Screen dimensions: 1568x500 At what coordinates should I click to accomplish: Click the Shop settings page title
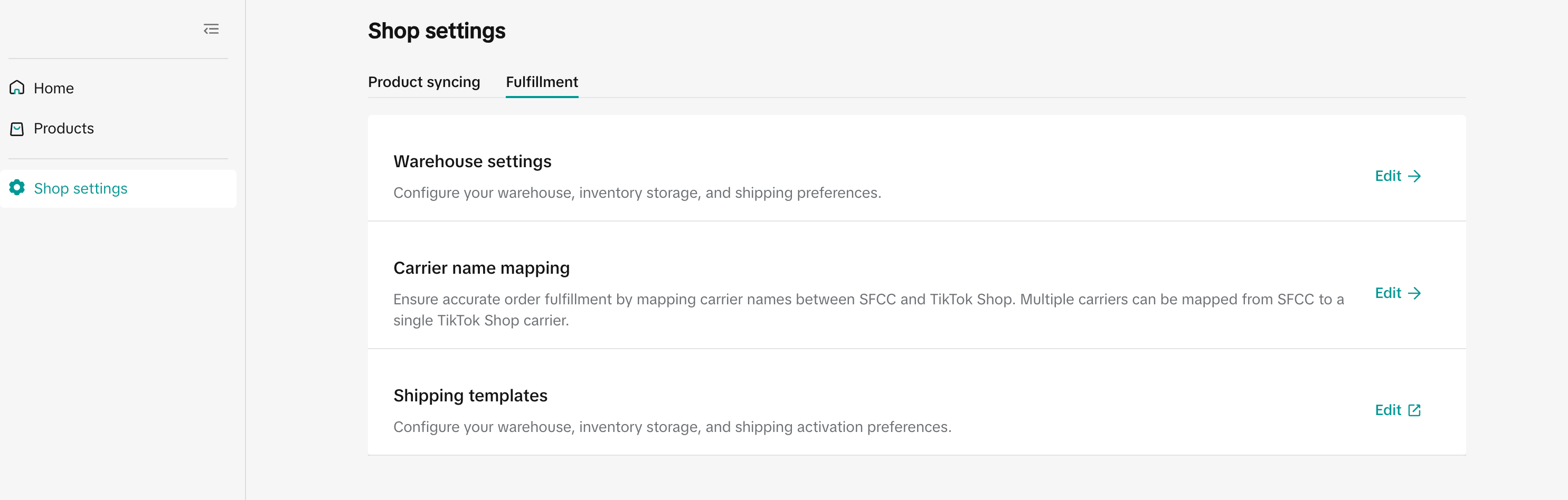[437, 31]
